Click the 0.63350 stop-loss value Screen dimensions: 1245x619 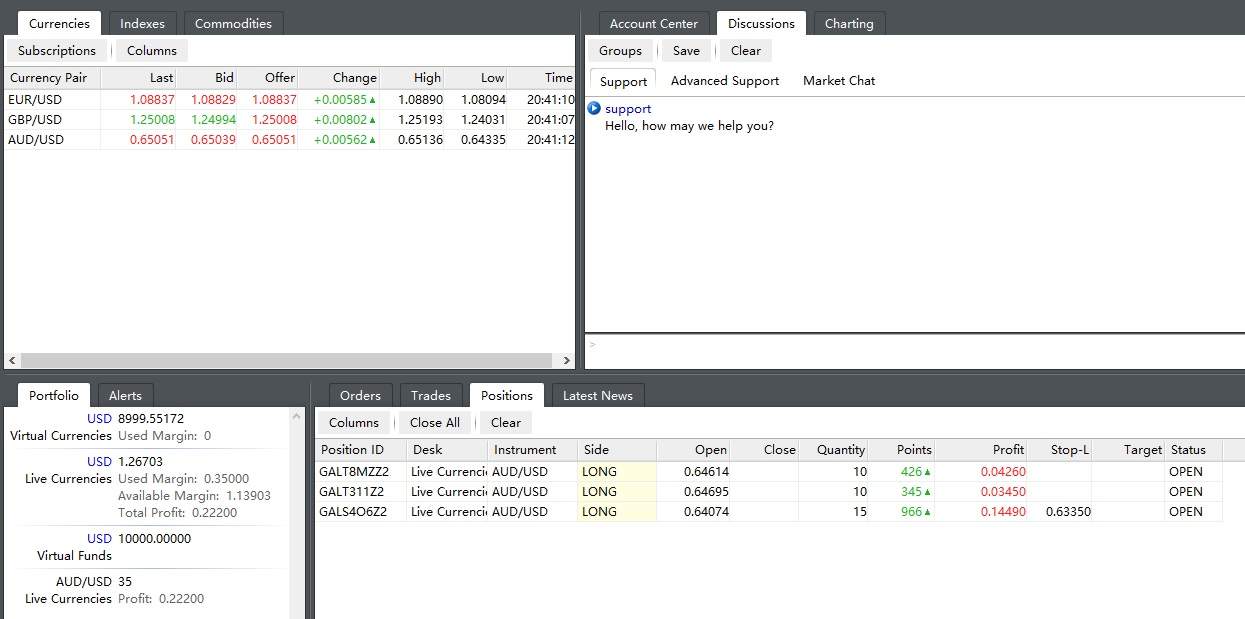1068,512
